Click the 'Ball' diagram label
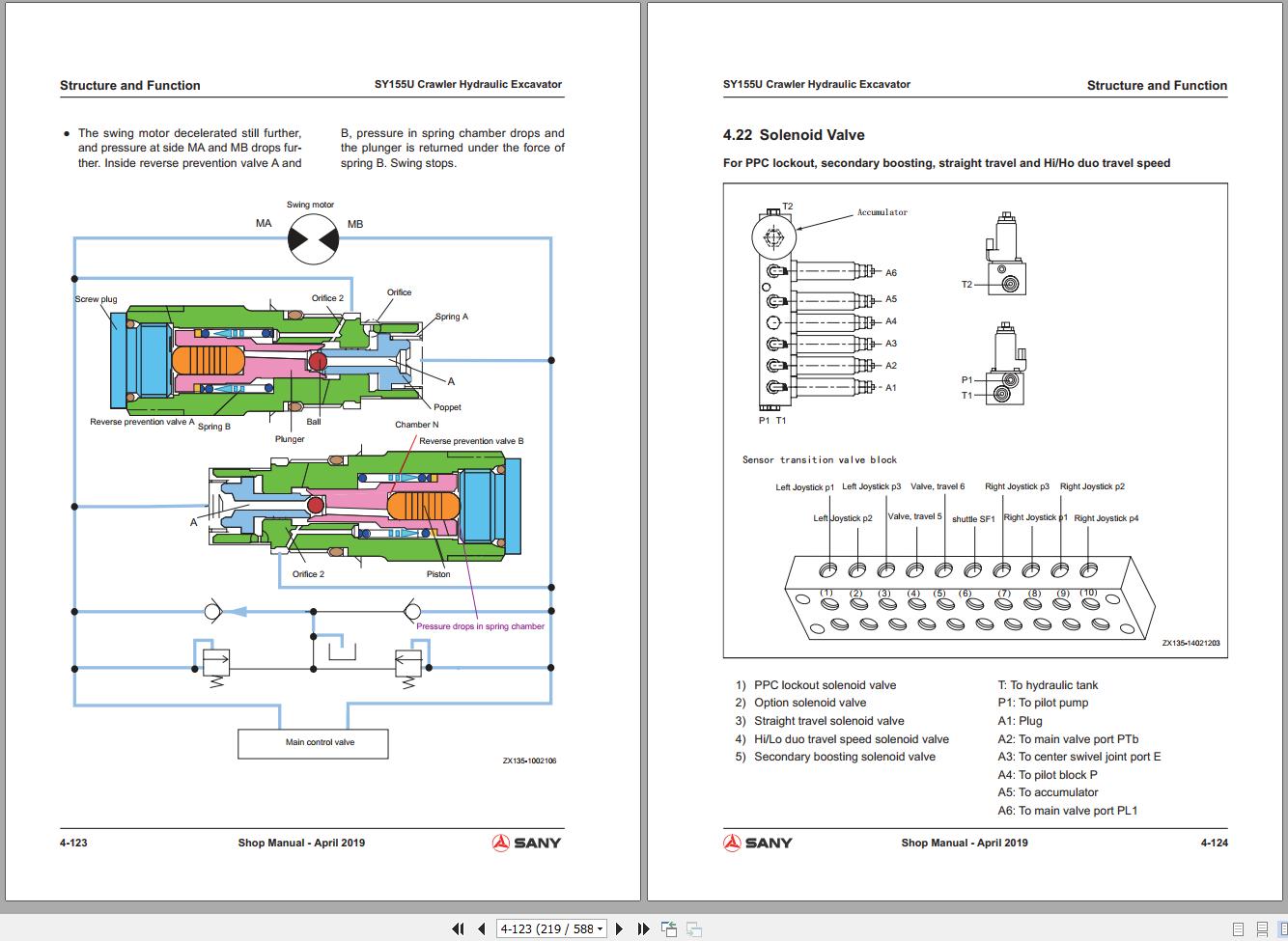Image resolution: width=1288 pixels, height=941 pixels. [314, 422]
